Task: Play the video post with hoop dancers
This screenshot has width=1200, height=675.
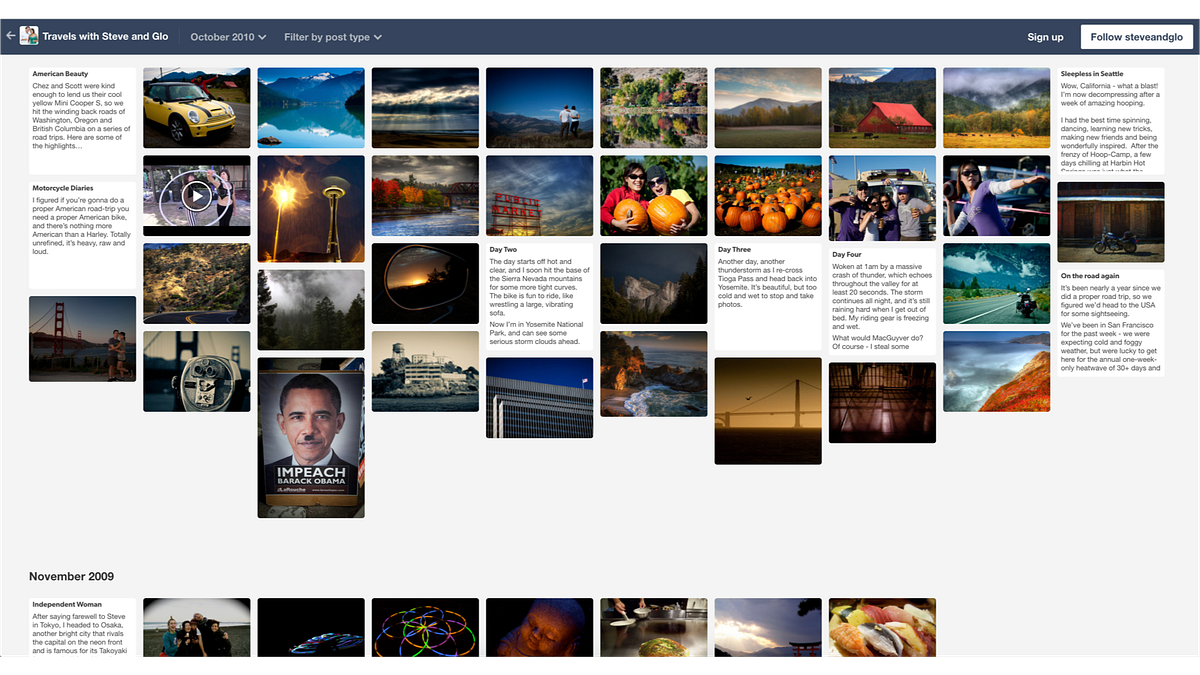Action: [x=197, y=195]
